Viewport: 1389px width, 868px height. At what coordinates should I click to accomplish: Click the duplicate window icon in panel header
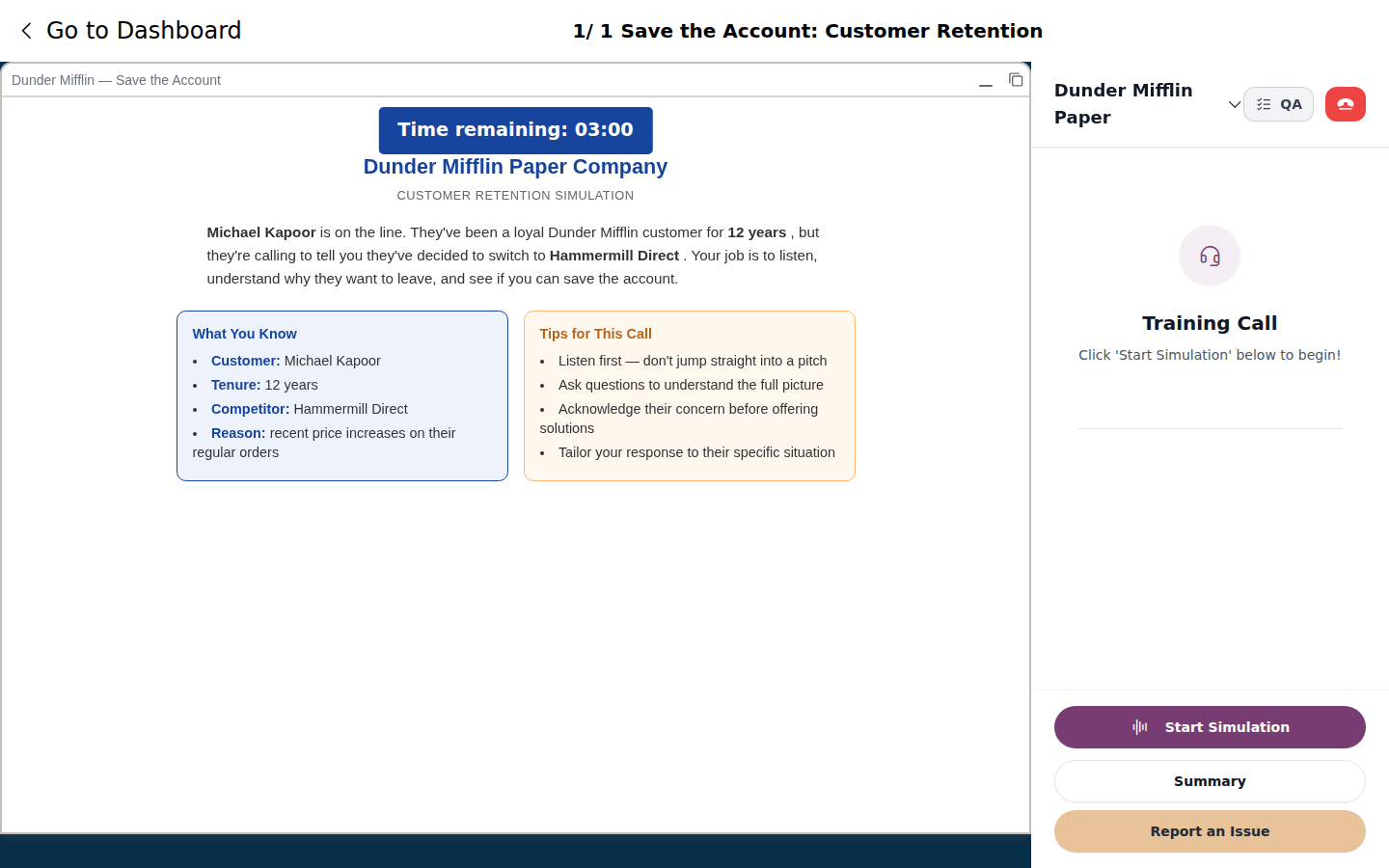pyautogui.click(x=1016, y=80)
